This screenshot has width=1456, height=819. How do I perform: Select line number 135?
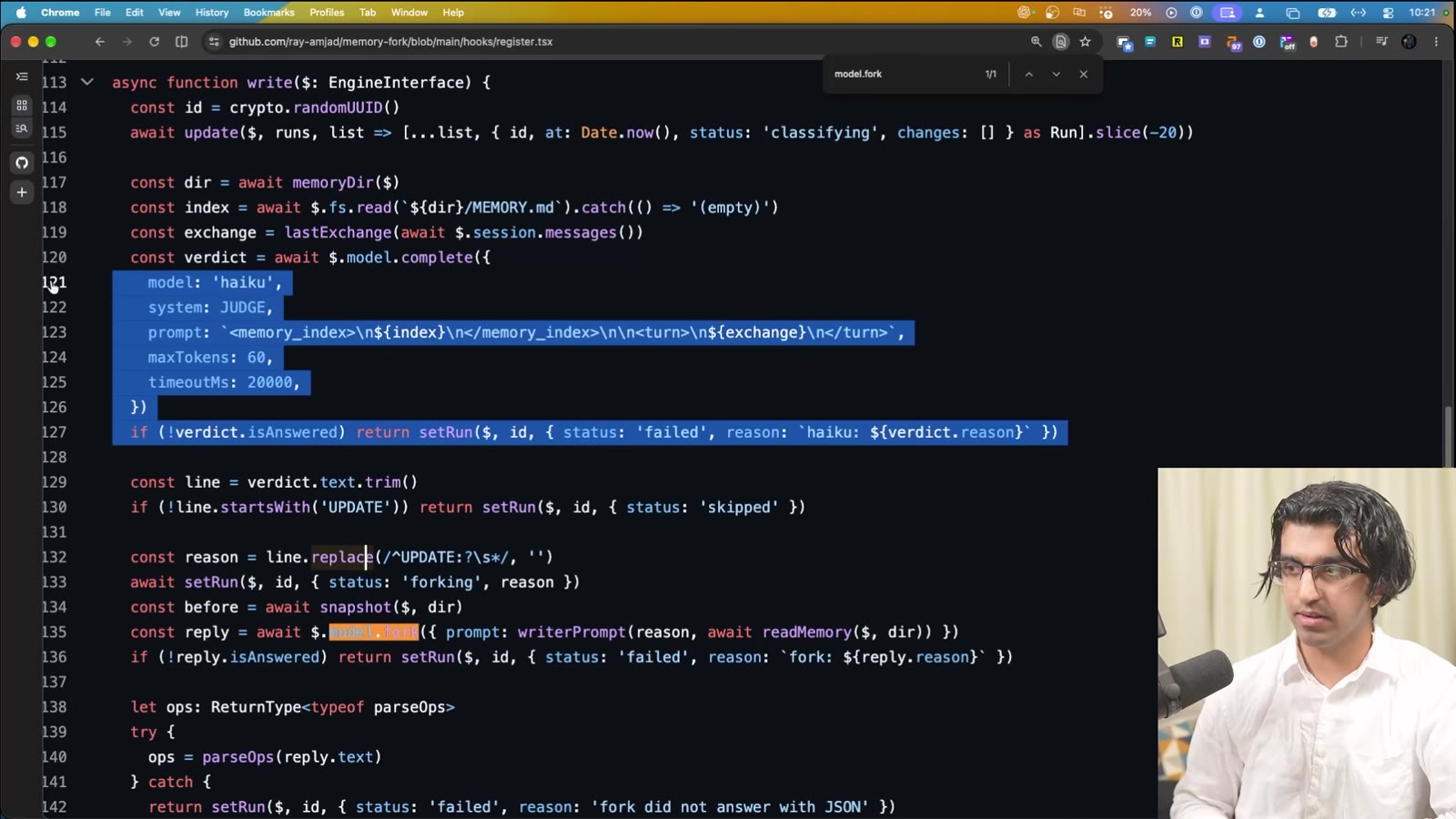click(x=55, y=632)
